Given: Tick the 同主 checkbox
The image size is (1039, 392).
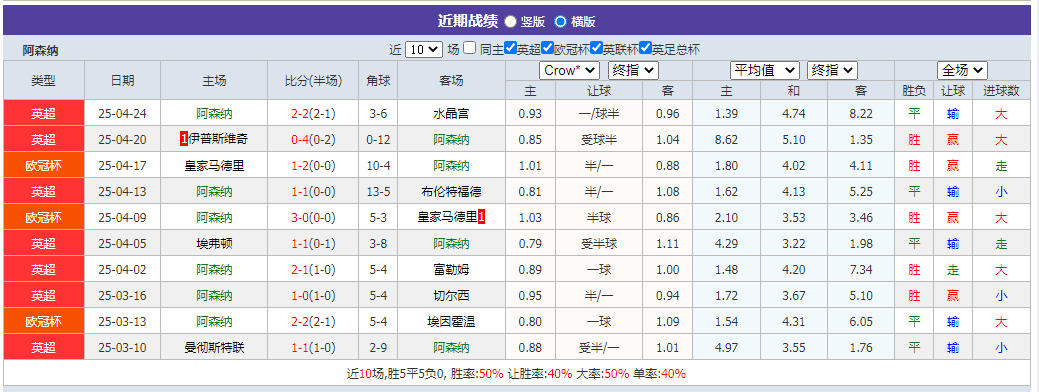Looking at the screenshot, I should tap(469, 48).
